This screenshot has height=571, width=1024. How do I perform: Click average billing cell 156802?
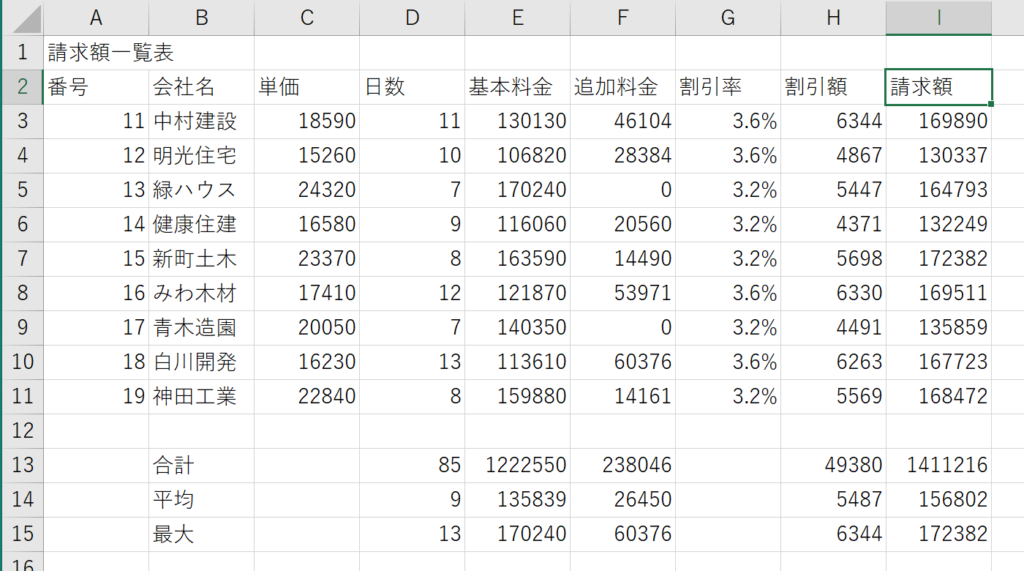(938, 500)
